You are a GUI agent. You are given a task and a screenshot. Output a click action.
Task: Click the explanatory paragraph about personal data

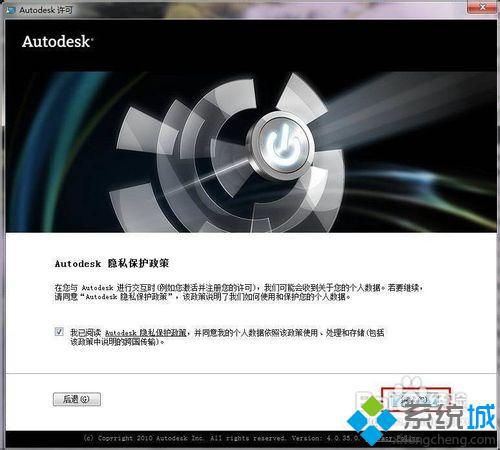click(x=239, y=292)
